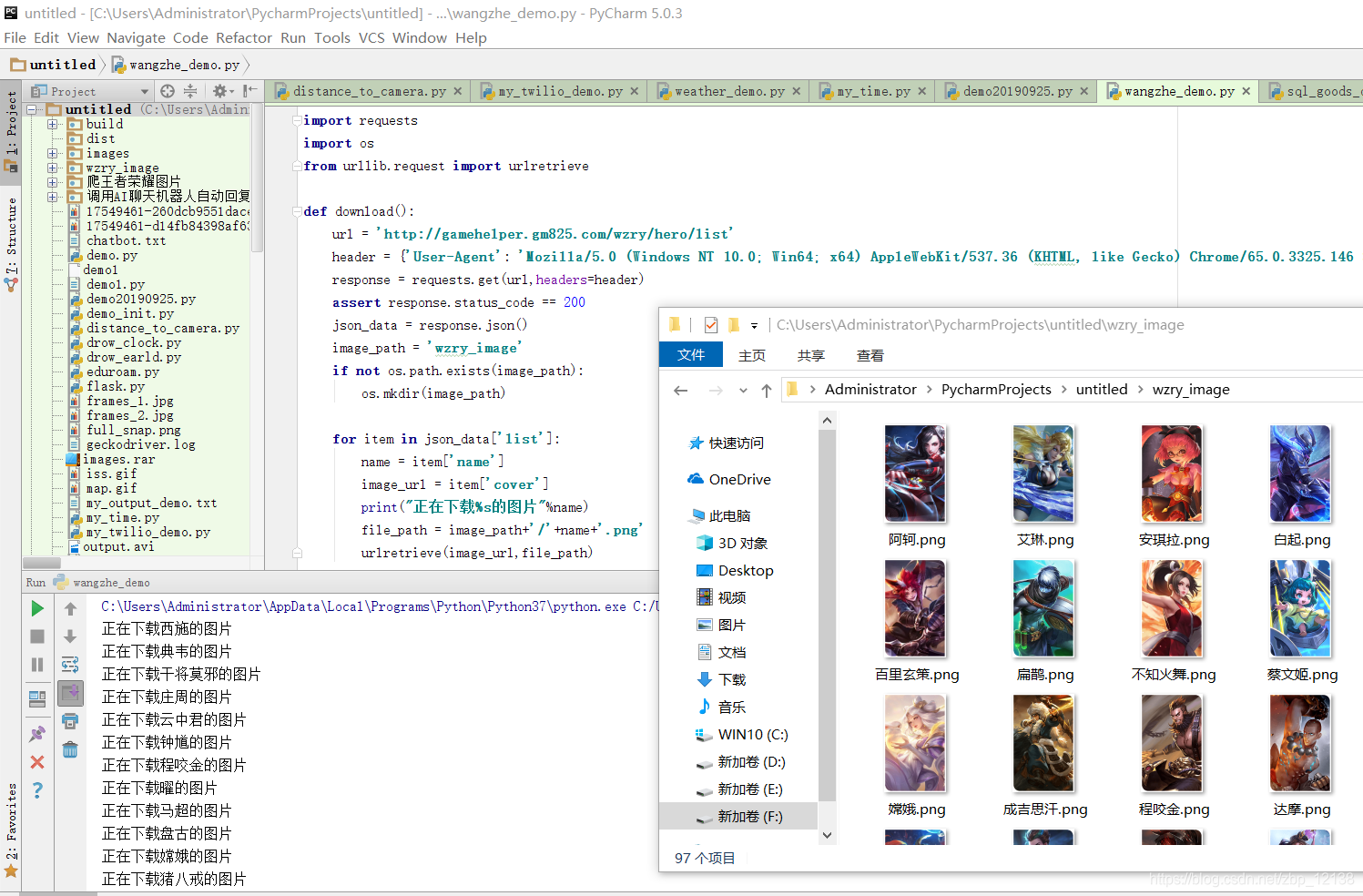Open 3D 对象 folder in sidebar
The height and width of the screenshot is (896, 1363).
[732, 544]
